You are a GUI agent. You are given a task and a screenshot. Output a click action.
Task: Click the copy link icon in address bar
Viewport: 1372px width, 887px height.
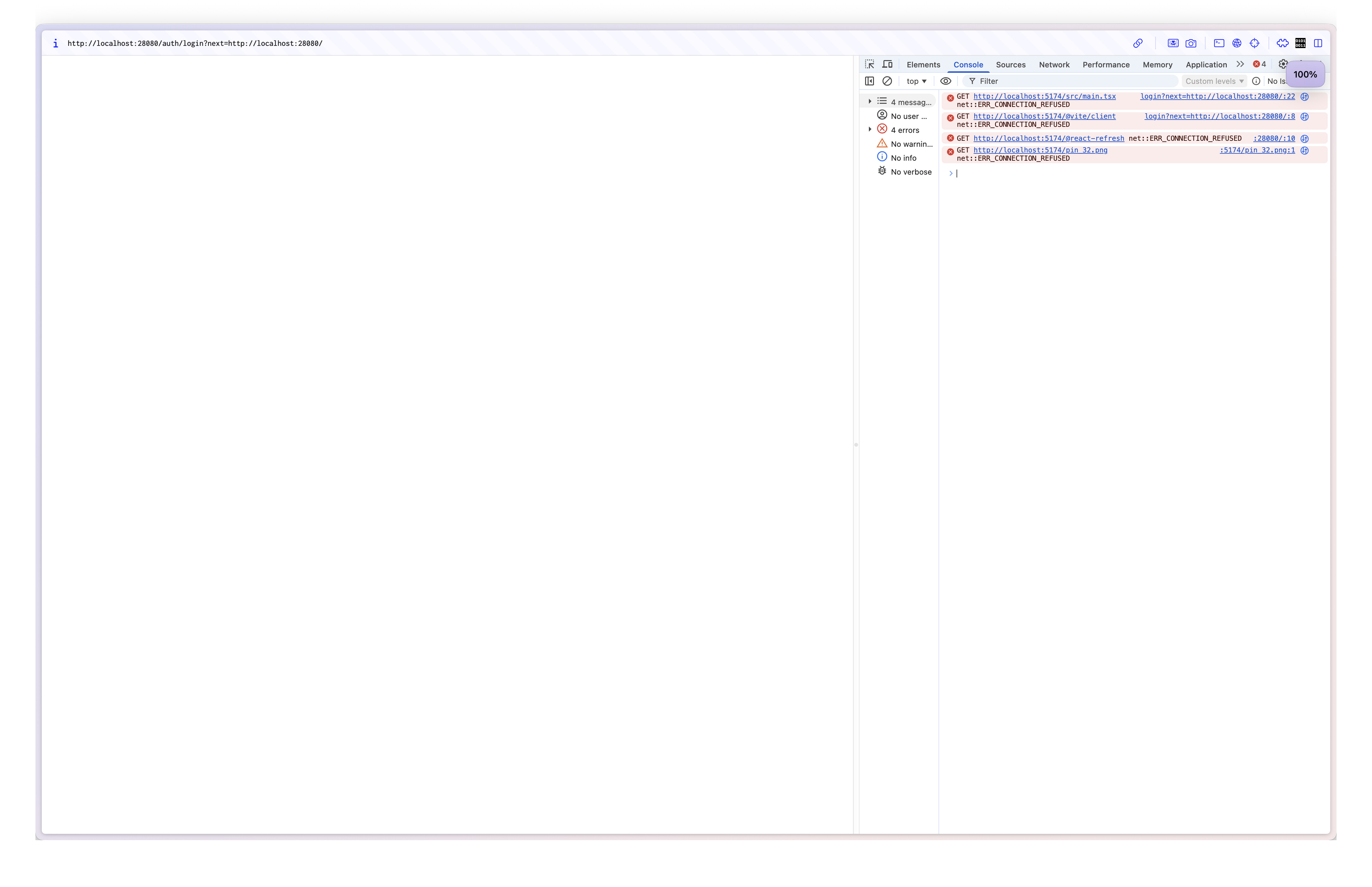1138,43
